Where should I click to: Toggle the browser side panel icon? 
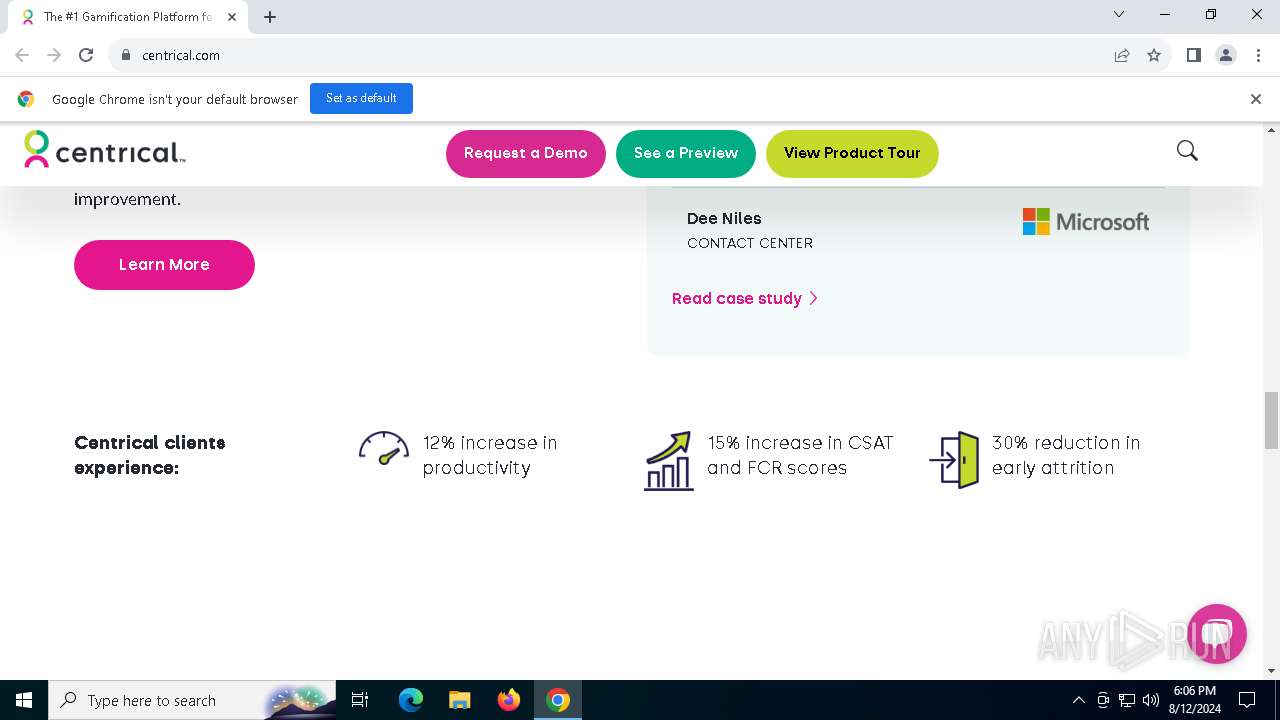(1193, 55)
